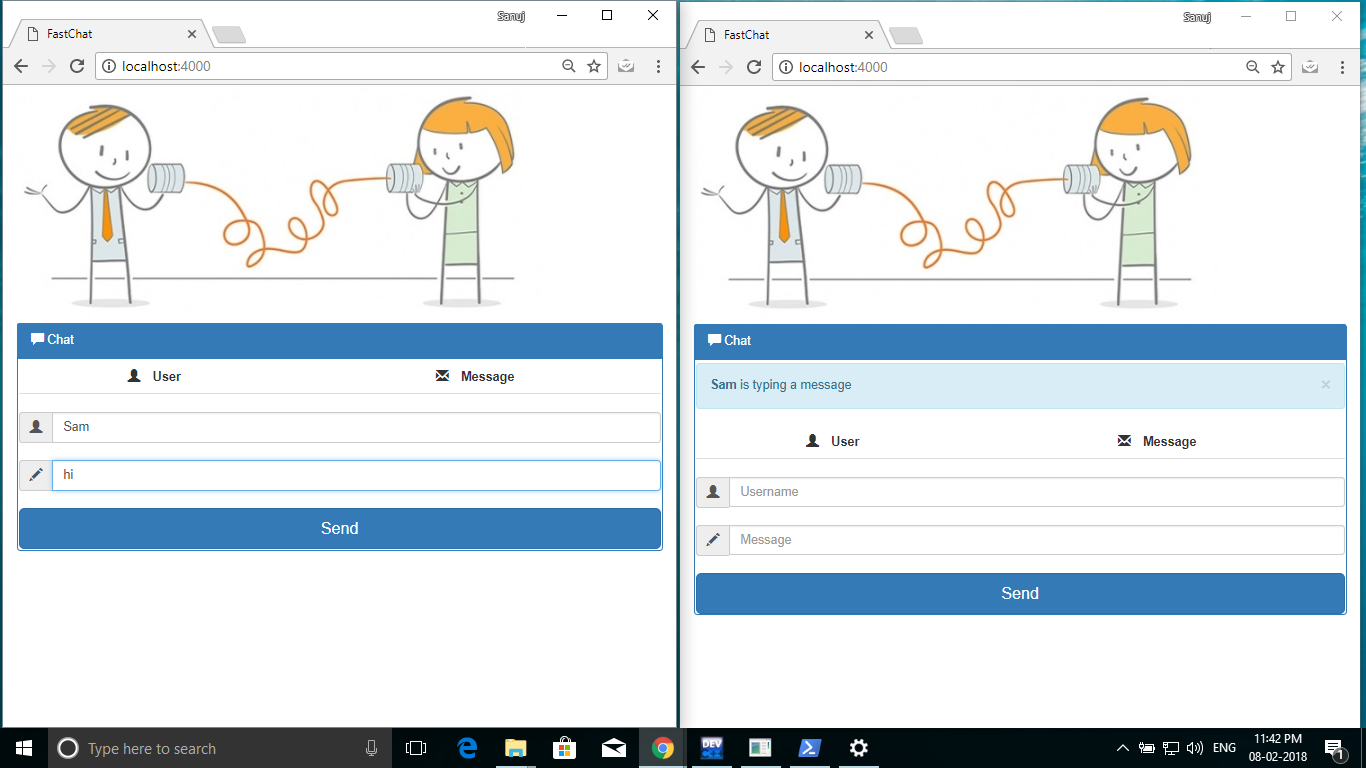Click extension icon in left window toolbar
The width and height of the screenshot is (1366, 768).
coord(626,66)
